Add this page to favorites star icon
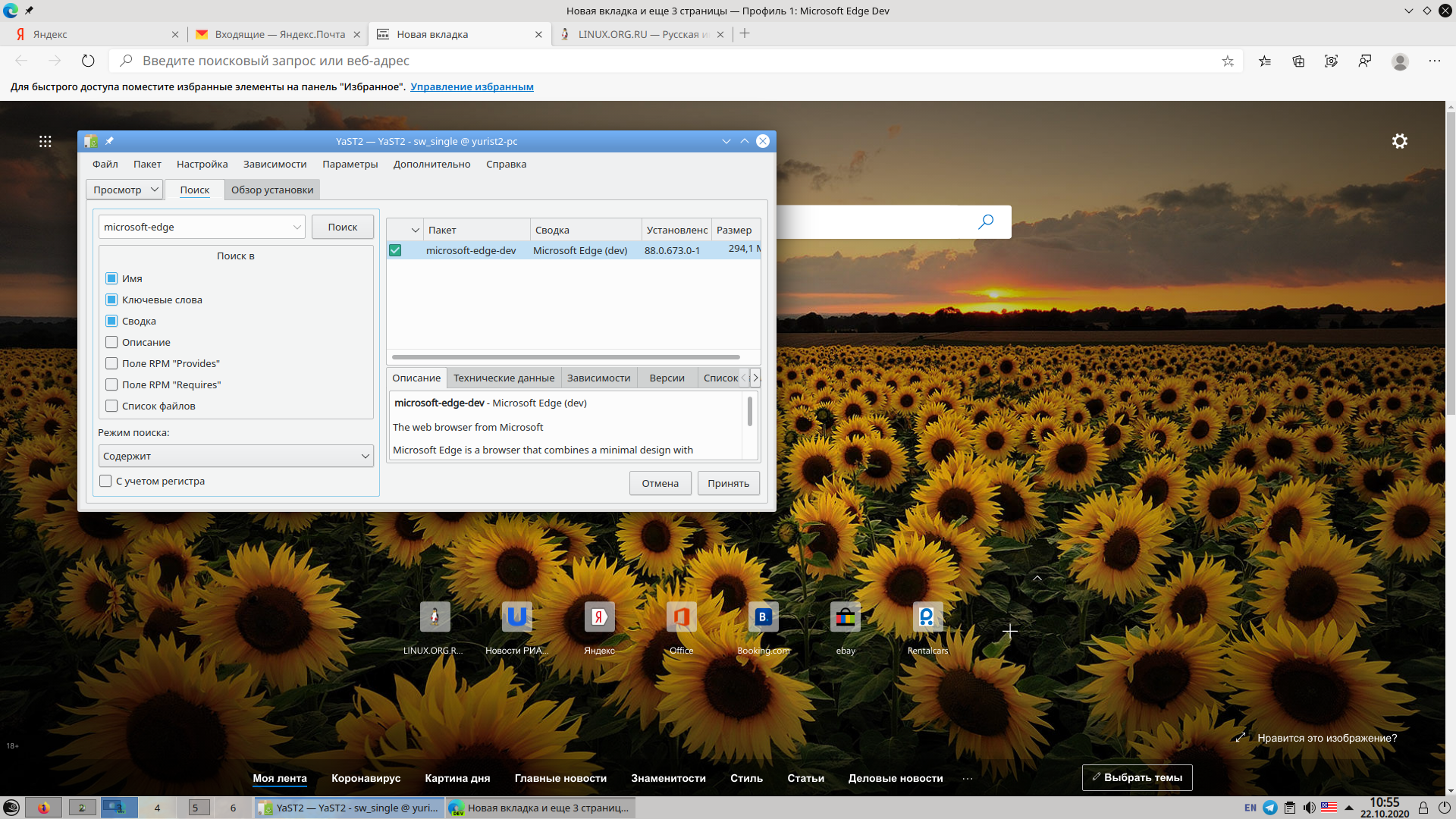Screen dimensions: 1456x819 point(1228,61)
